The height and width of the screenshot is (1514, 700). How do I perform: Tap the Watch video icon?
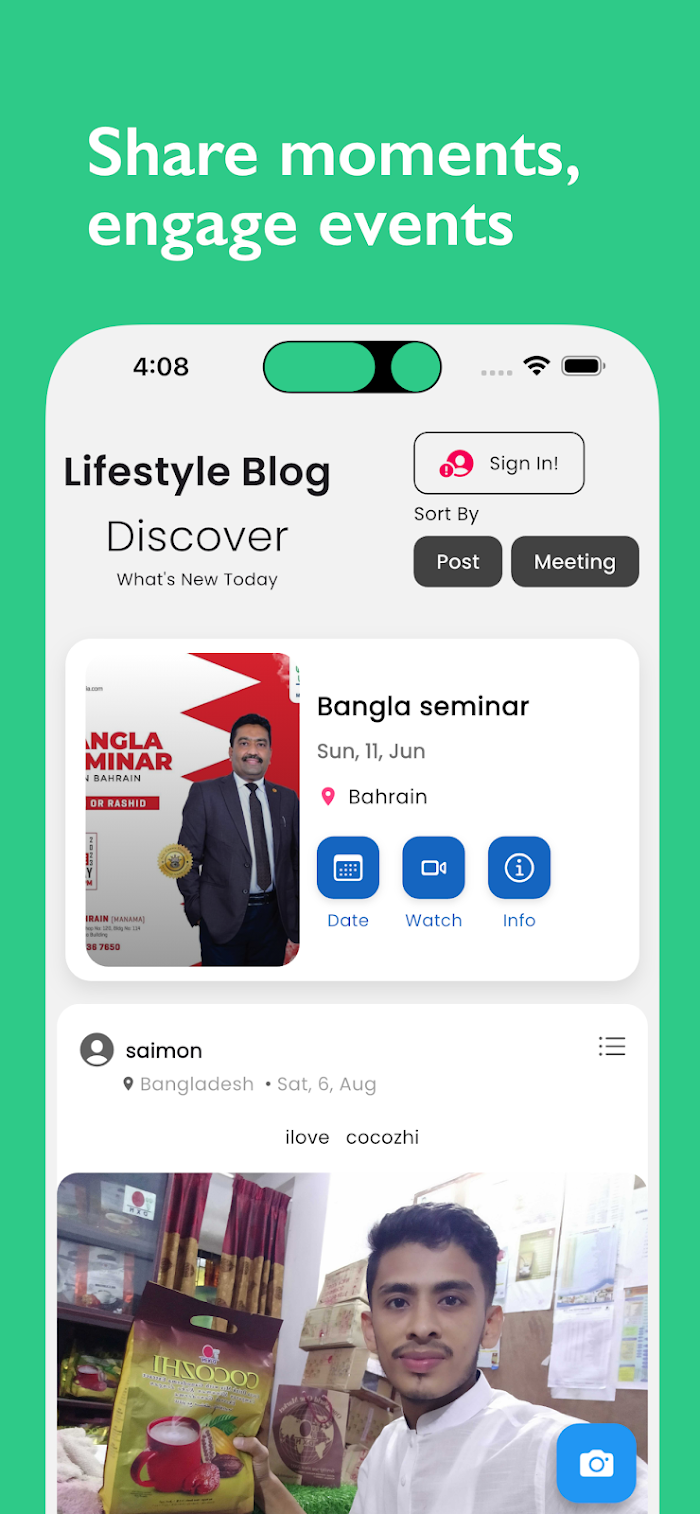tap(434, 868)
